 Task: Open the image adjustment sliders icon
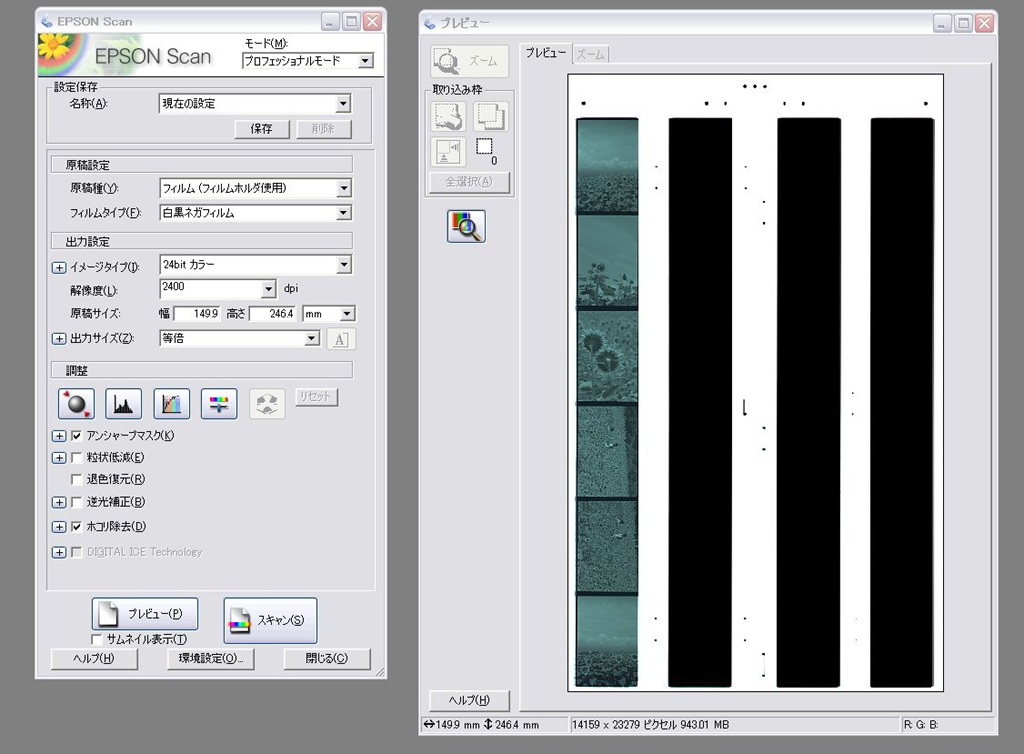click(x=219, y=403)
